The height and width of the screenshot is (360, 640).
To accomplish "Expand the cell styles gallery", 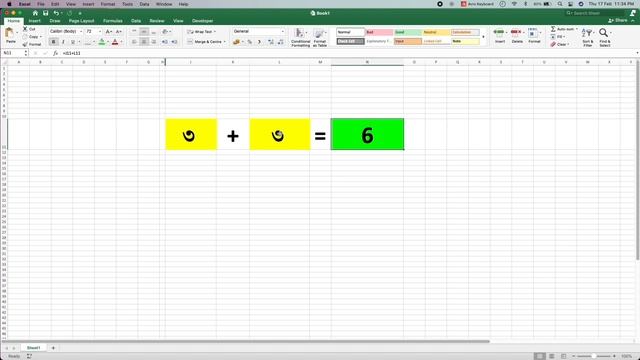I will pyautogui.click(x=483, y=37).
